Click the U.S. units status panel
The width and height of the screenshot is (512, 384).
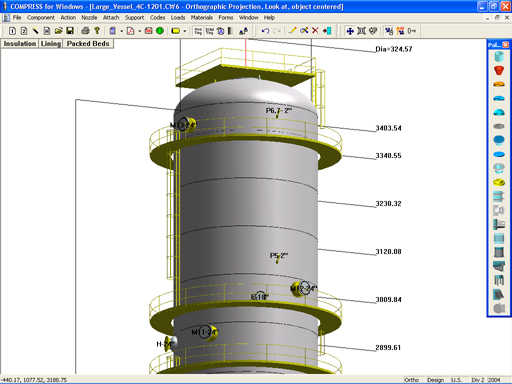[x=457, y=380]
